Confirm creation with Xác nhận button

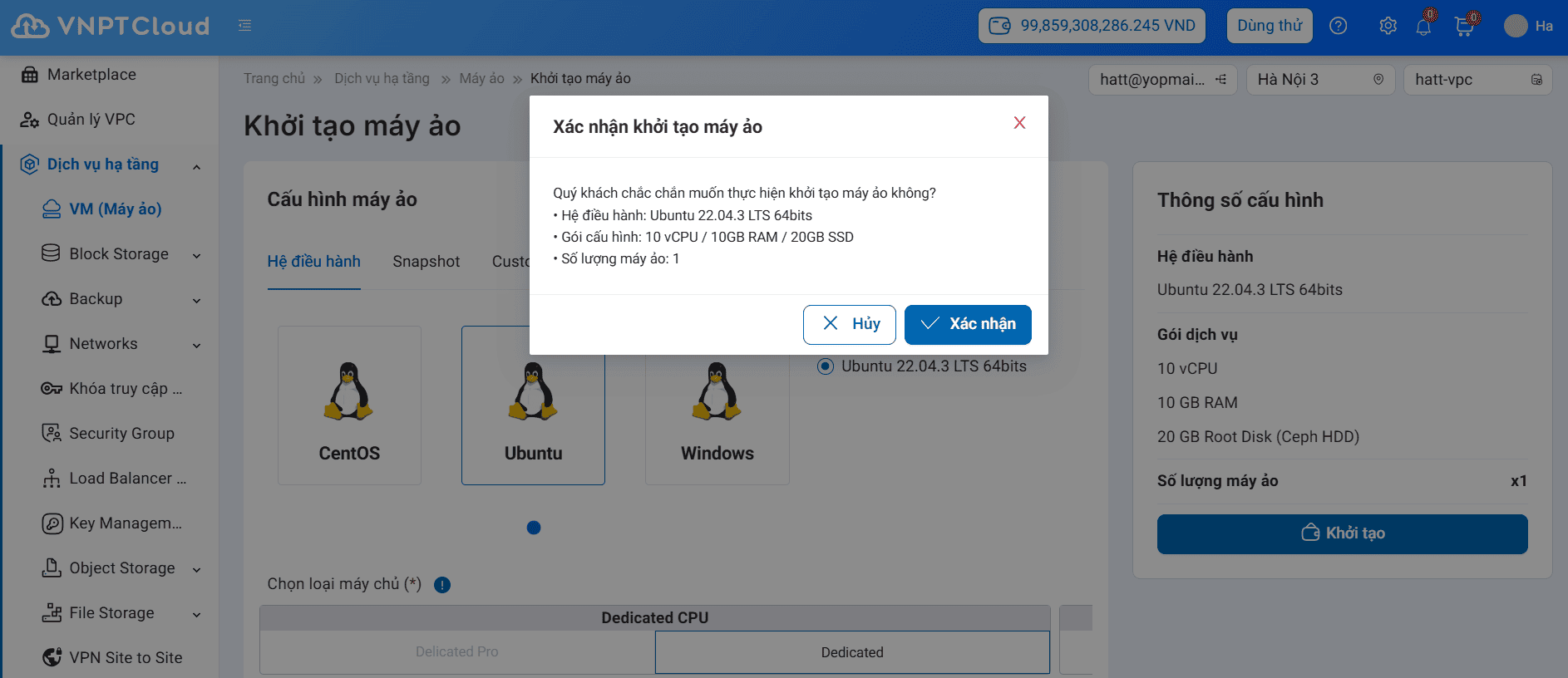967,324
